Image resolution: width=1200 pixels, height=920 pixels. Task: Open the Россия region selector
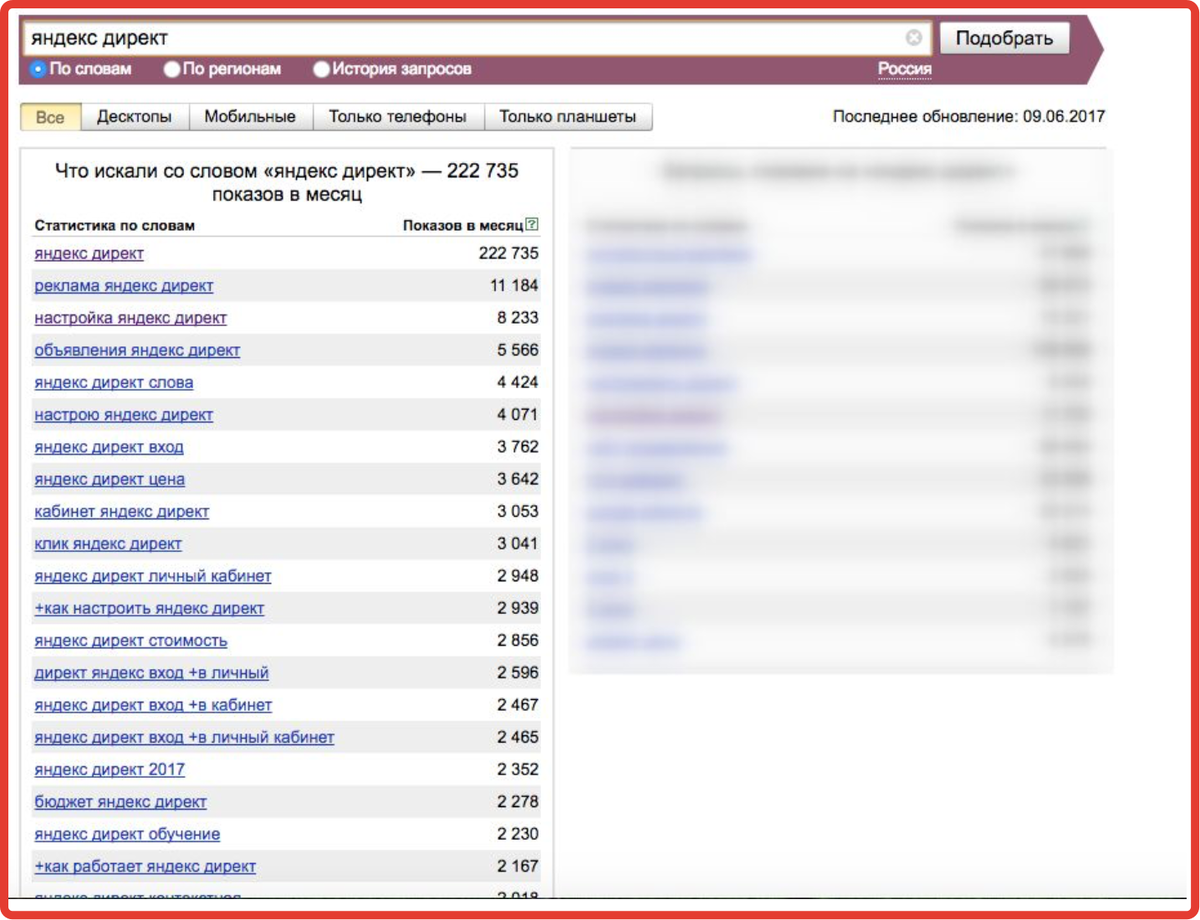[x=905, y=69]
